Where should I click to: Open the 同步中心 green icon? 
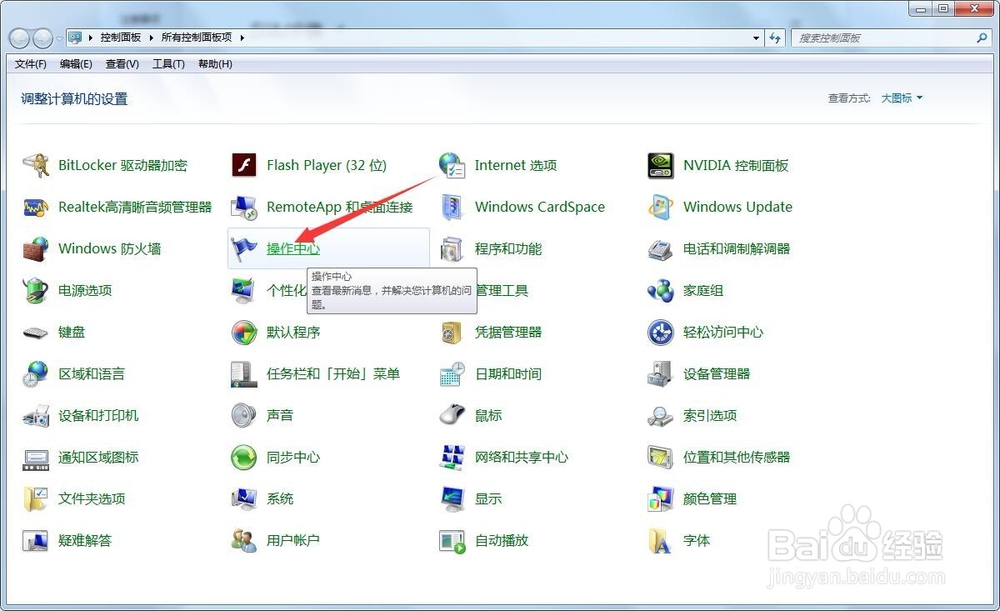(244, 457)
